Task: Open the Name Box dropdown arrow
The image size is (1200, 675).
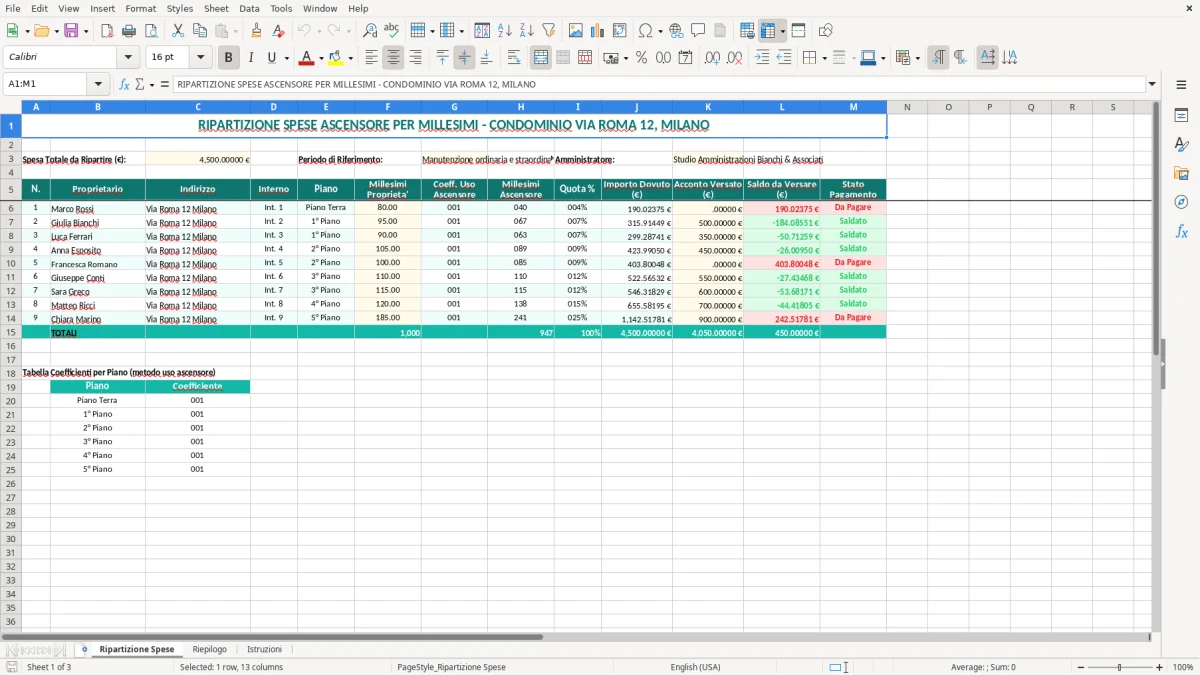Action: 98,84
